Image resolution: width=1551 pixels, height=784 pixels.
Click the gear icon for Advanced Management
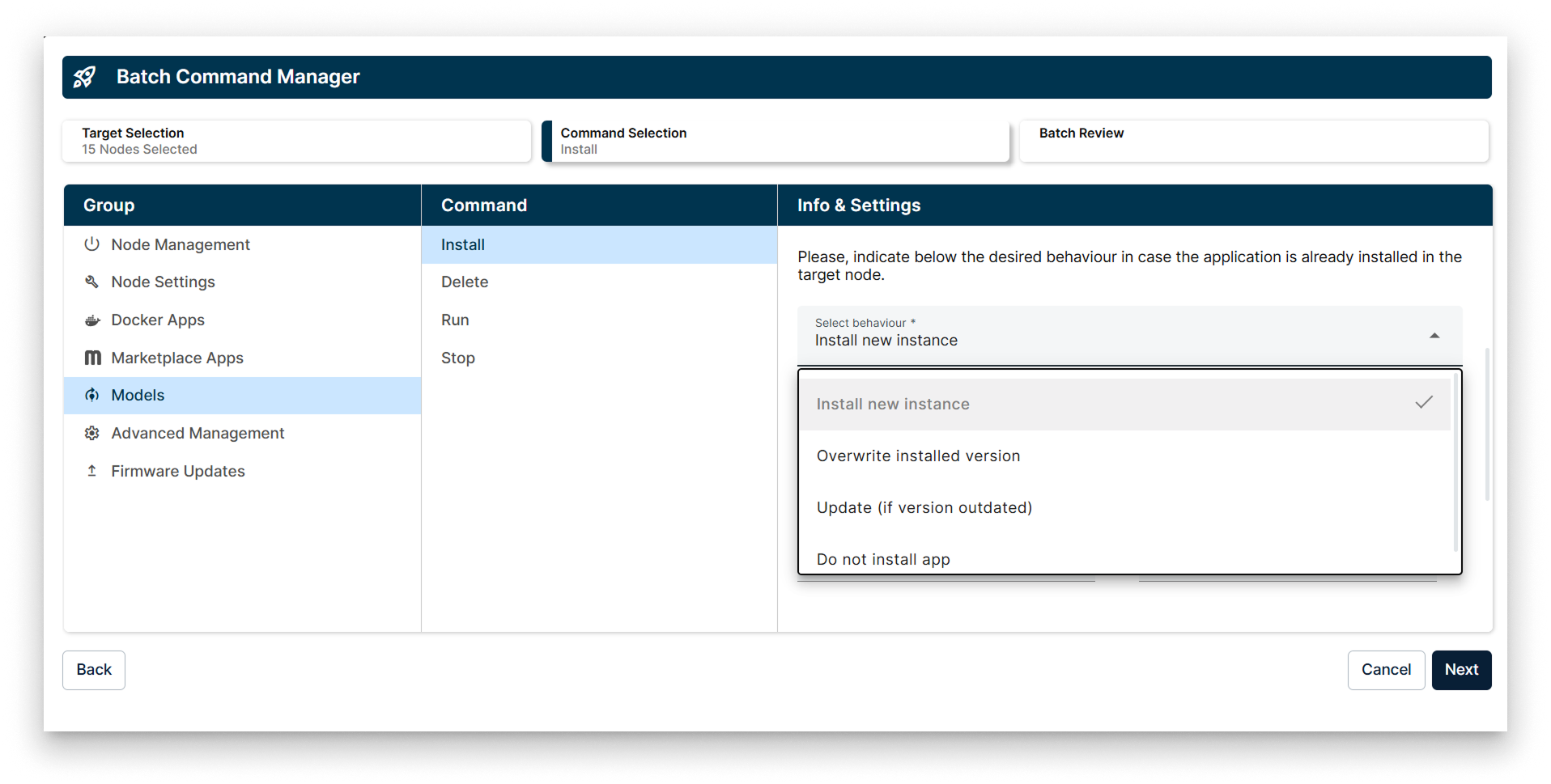click(x=91, y=433)
